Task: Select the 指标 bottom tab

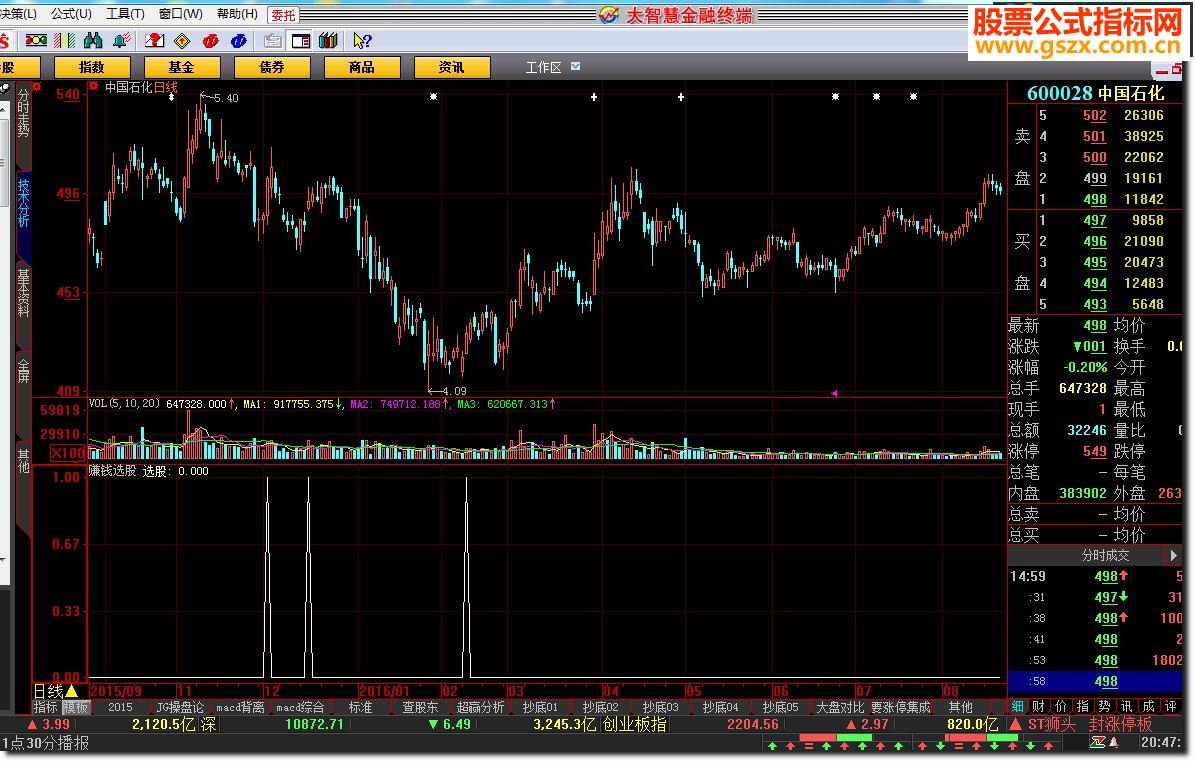Action: pos(46,707)
